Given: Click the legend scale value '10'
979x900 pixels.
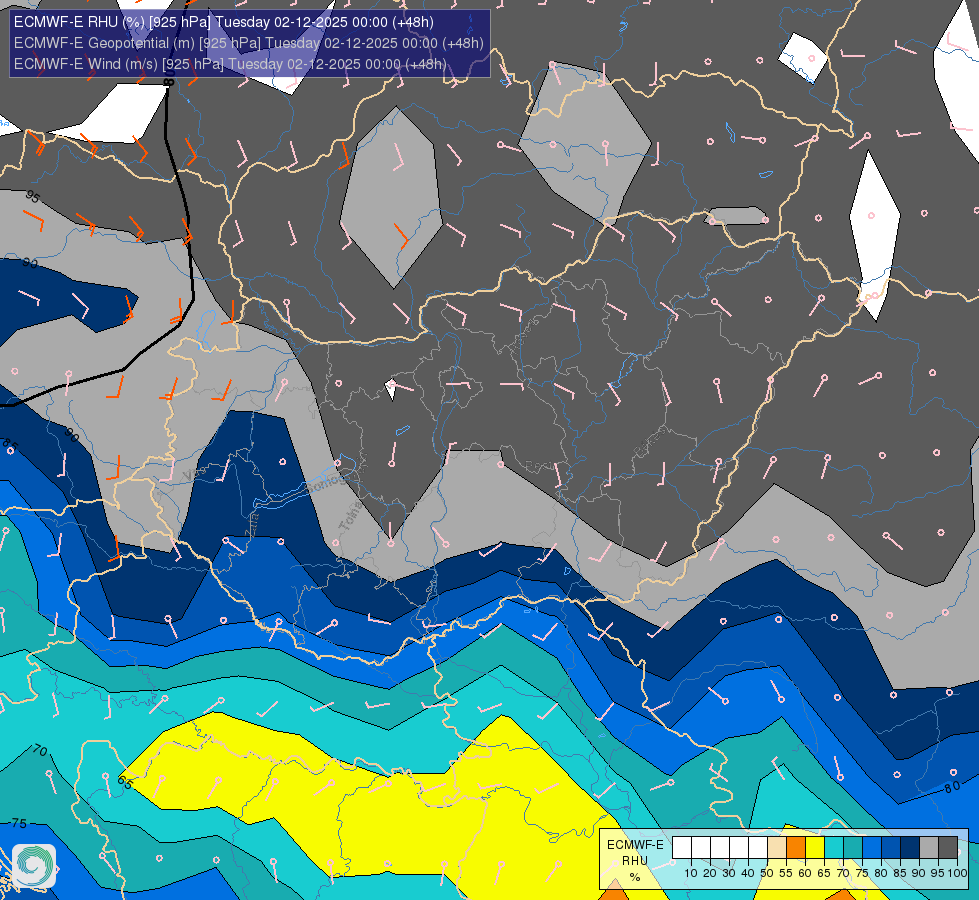Looking at the screenshot, I should point(691,873).
